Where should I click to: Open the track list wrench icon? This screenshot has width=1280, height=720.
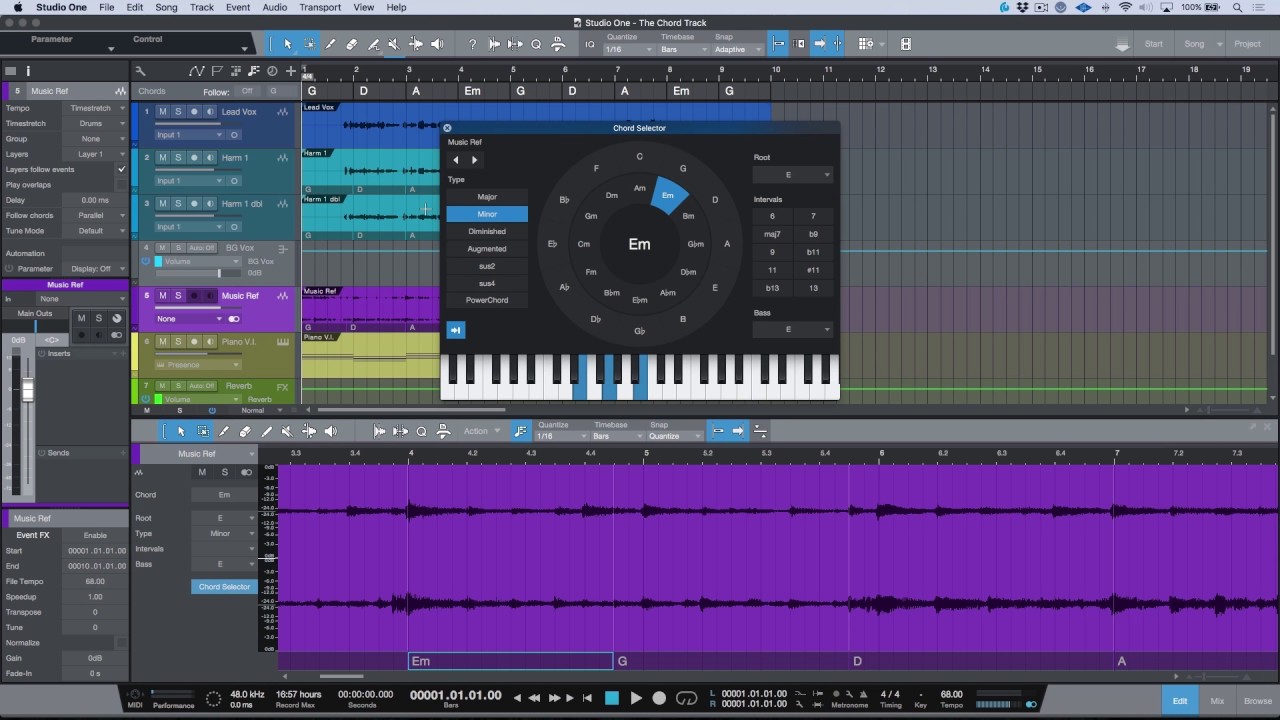tap(140, 71)
